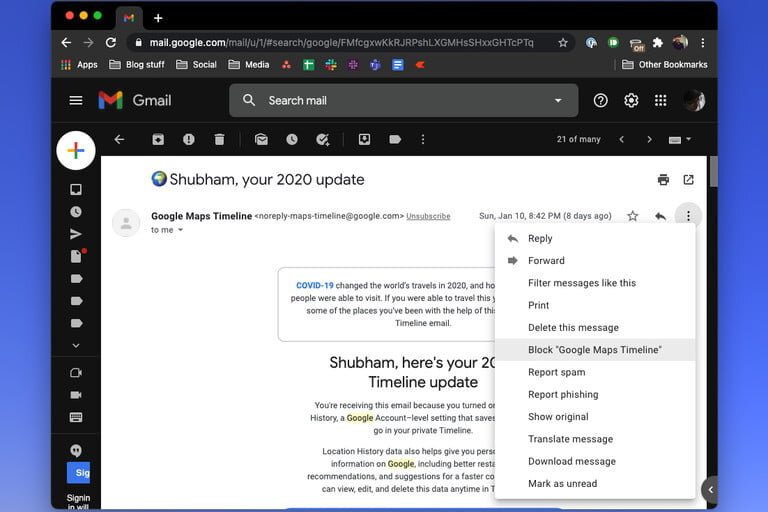Open Other Bookmarks folder
This screenshot has height=512, width=768.
tap(664, 65)
